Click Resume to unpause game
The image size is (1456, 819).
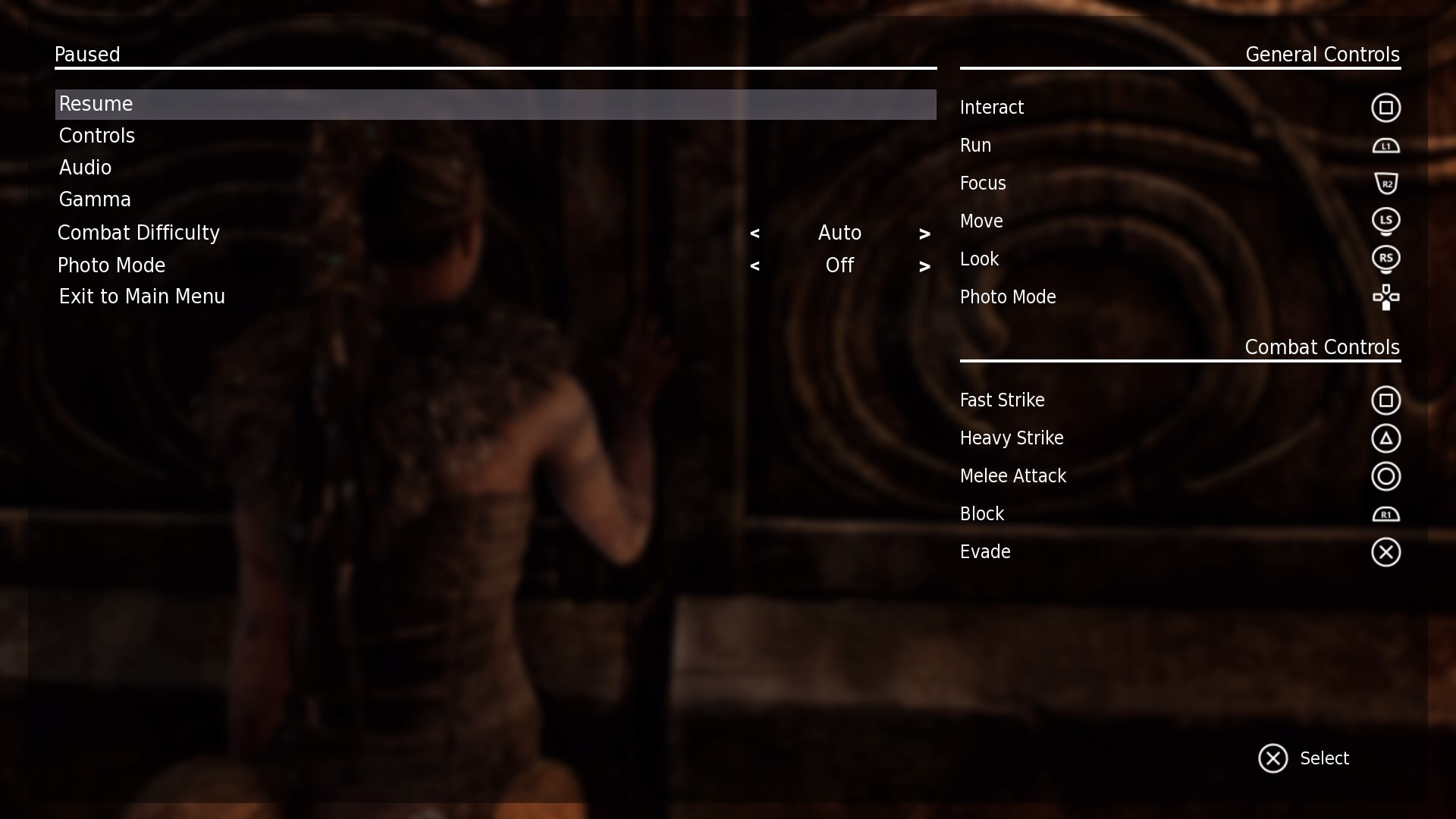pyautogui.click(x=495, y=103)
